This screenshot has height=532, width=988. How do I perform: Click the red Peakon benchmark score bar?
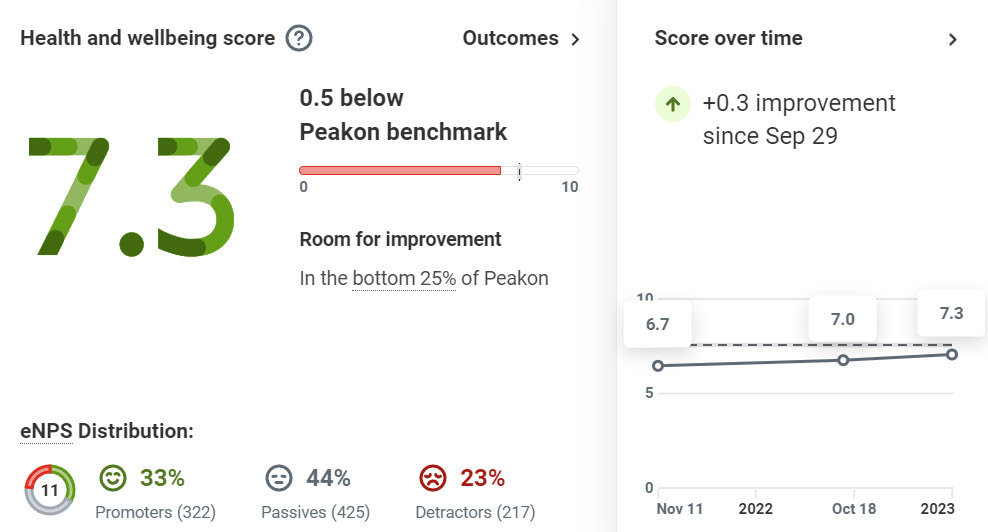tap(400, 171)
